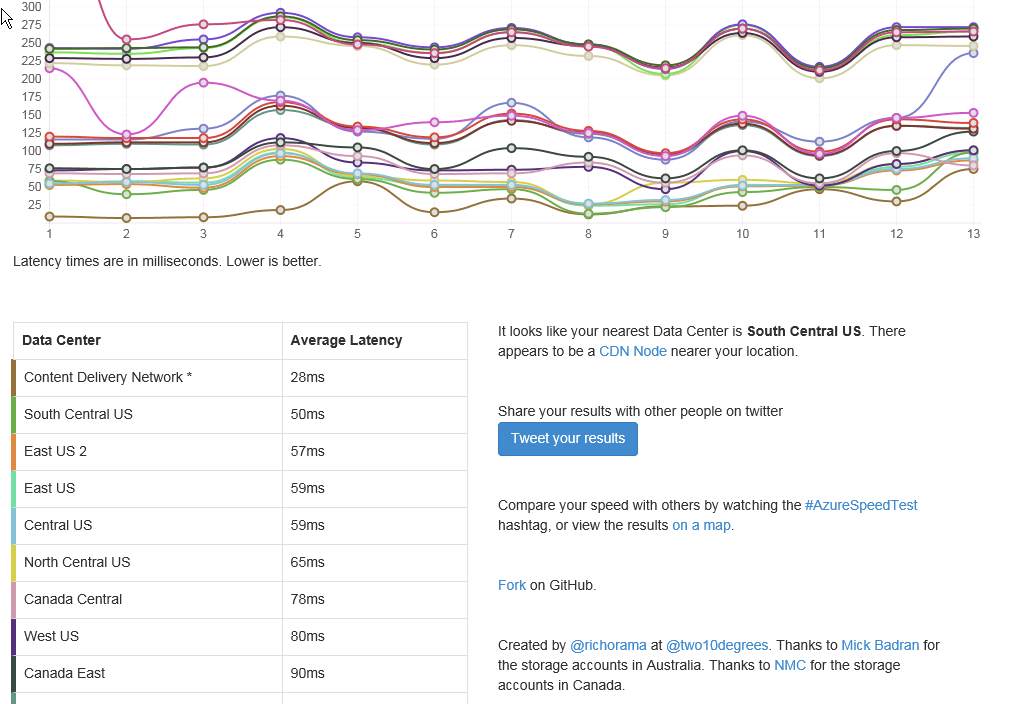This screenshot has height=704, width=1034.
Task: Click the Fork on GitHub link
Action: click(x=512, y=584)
